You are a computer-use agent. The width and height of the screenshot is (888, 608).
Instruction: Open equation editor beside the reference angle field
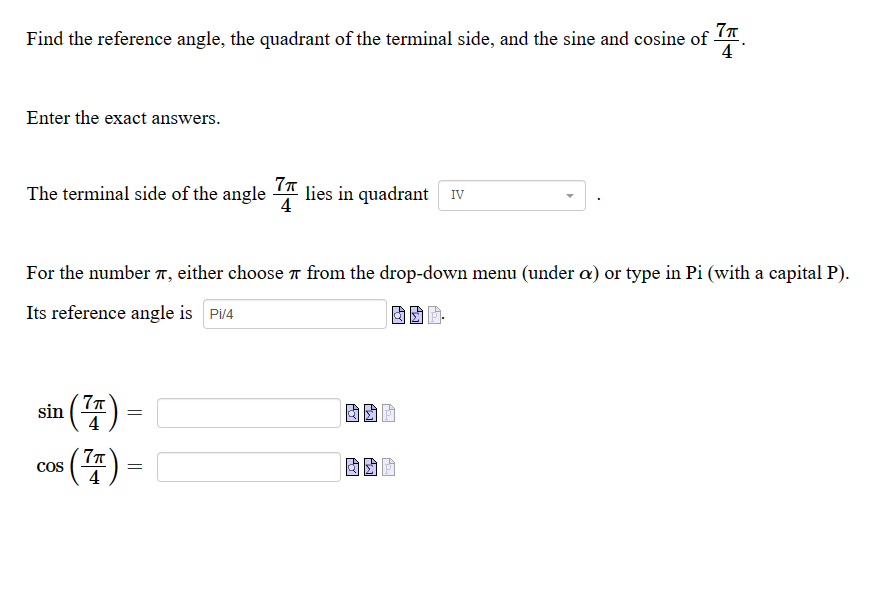point(416,315)
